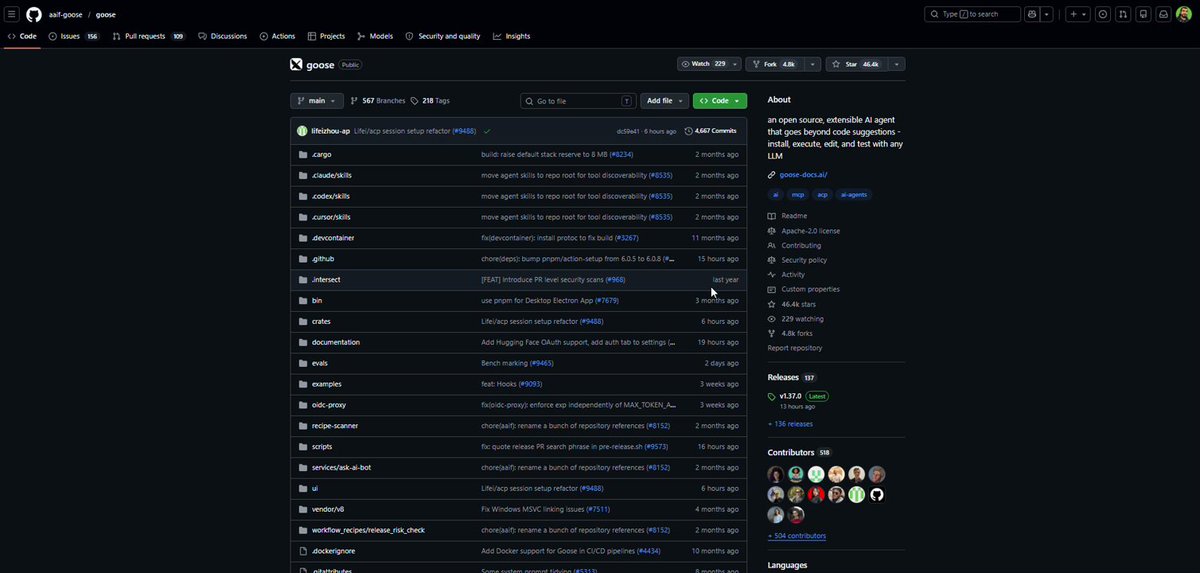Open the Readme link in About
Screen dimensions: 1200x573
tap(794, 216)
